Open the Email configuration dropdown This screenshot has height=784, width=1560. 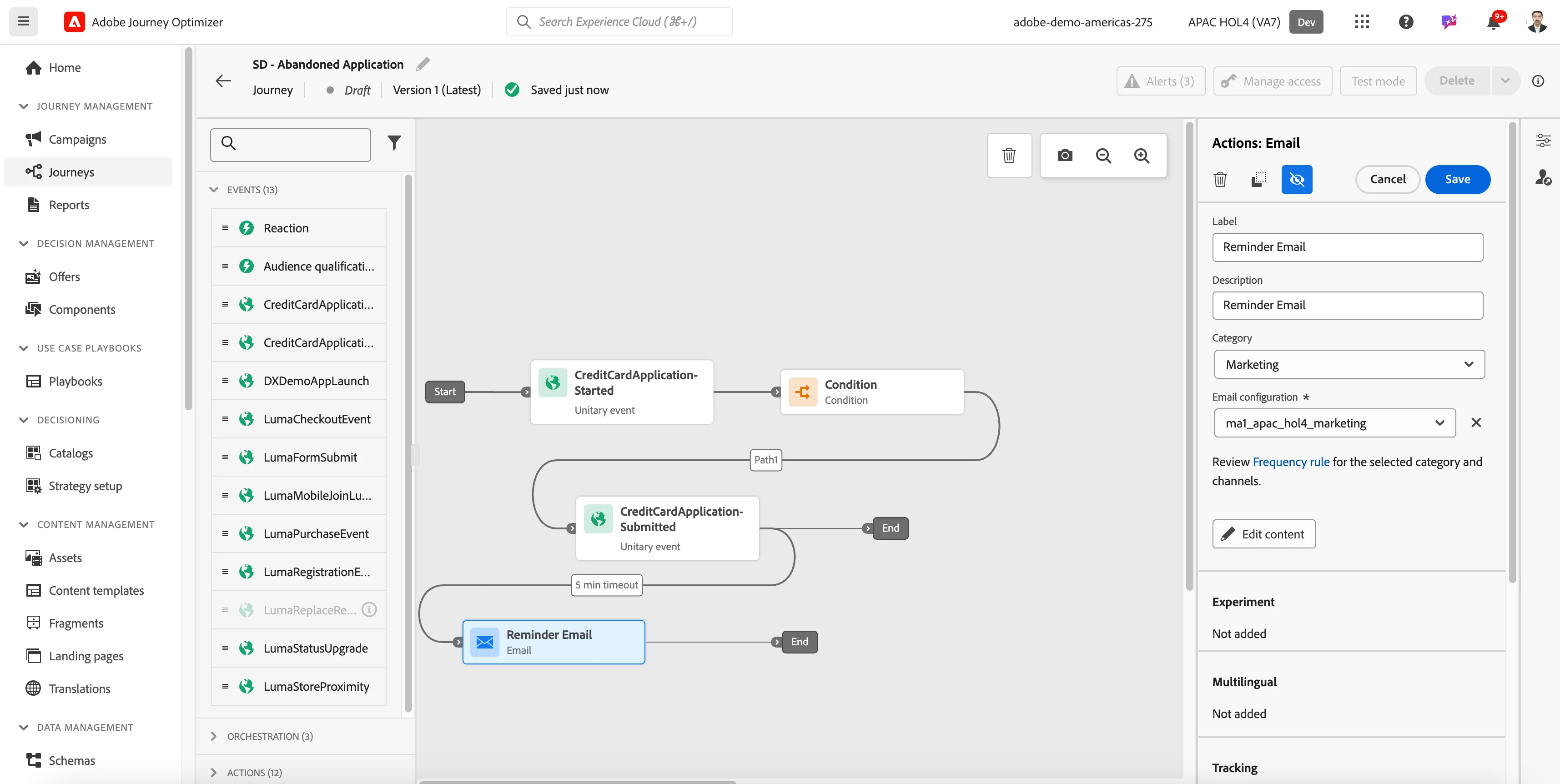tap(1334, 423)
